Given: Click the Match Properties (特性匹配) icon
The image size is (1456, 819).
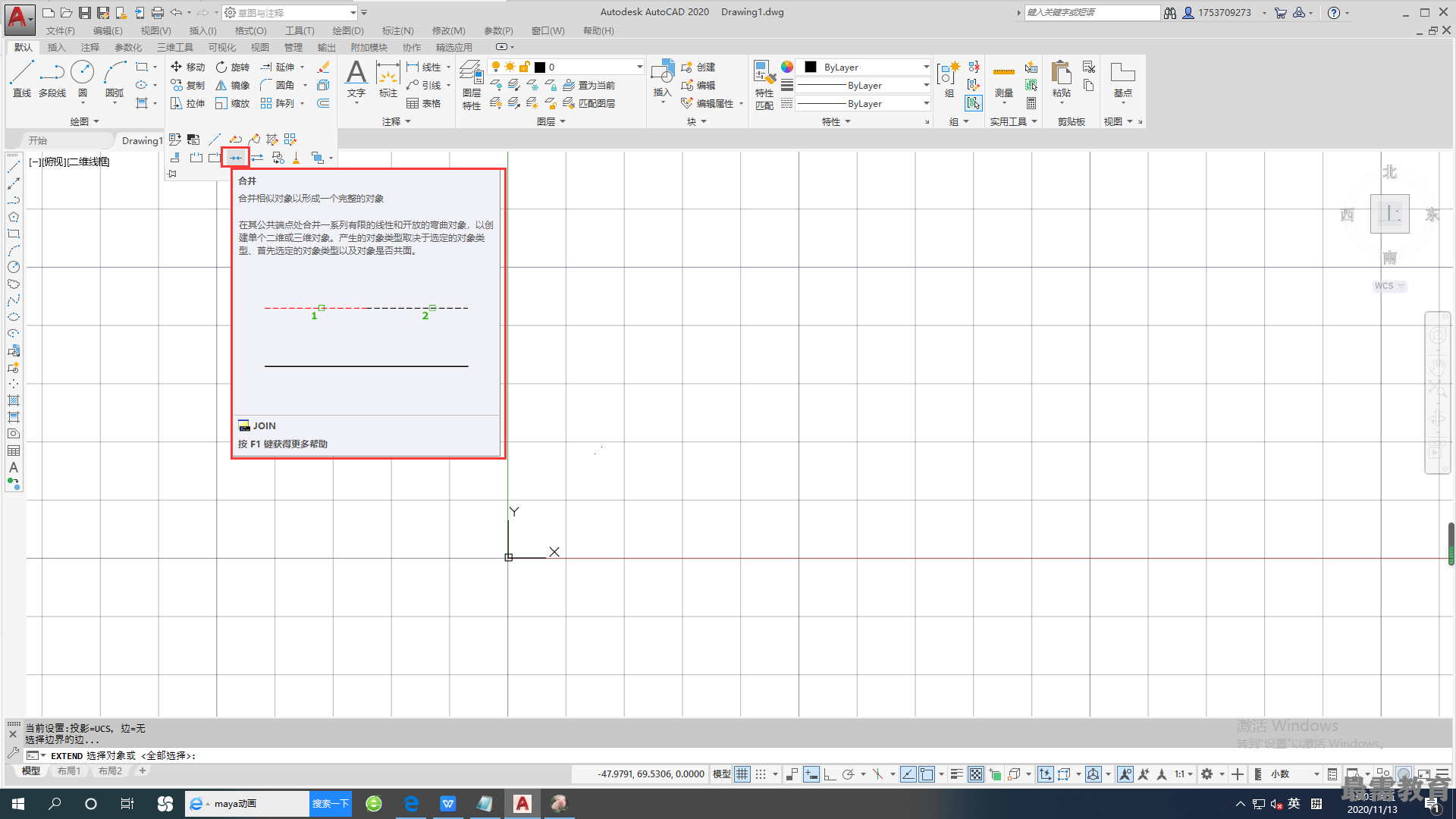Looking at the screenshot, I should (764, 85).
